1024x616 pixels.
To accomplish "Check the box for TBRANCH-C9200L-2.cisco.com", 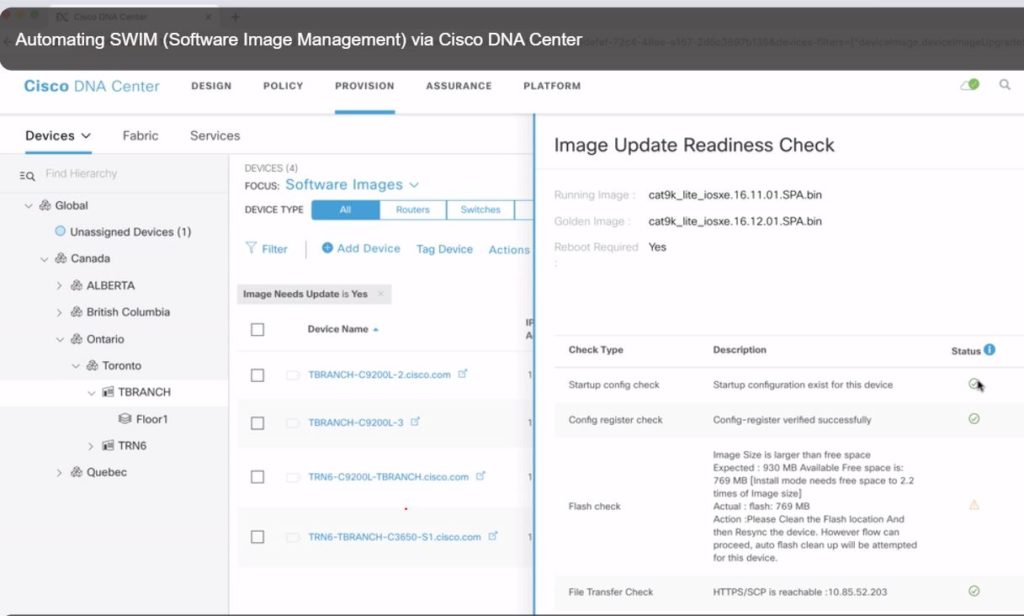I will pyautogui.click(x=257, y=375).
